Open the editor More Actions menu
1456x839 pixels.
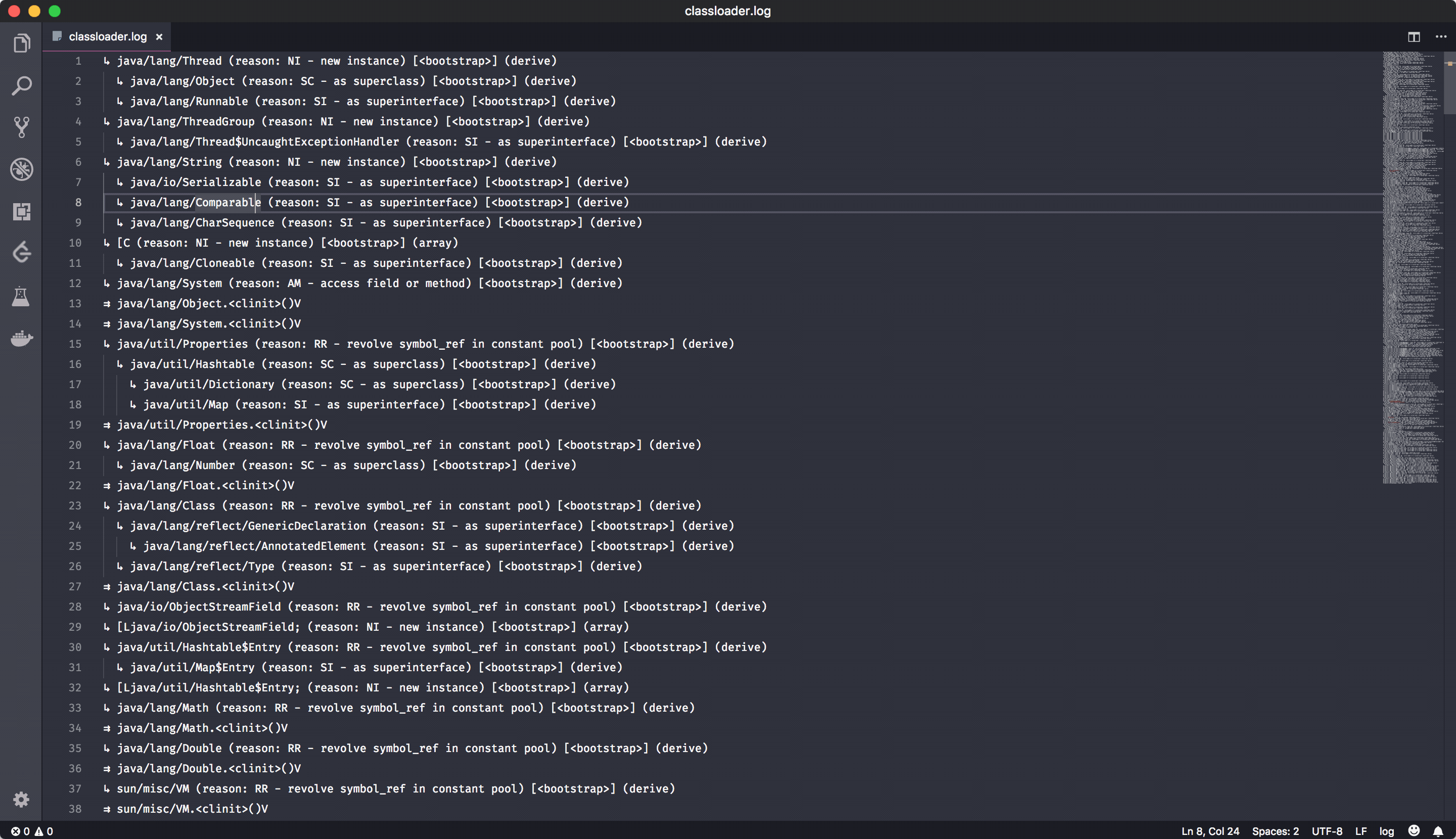coord(1440,37)
